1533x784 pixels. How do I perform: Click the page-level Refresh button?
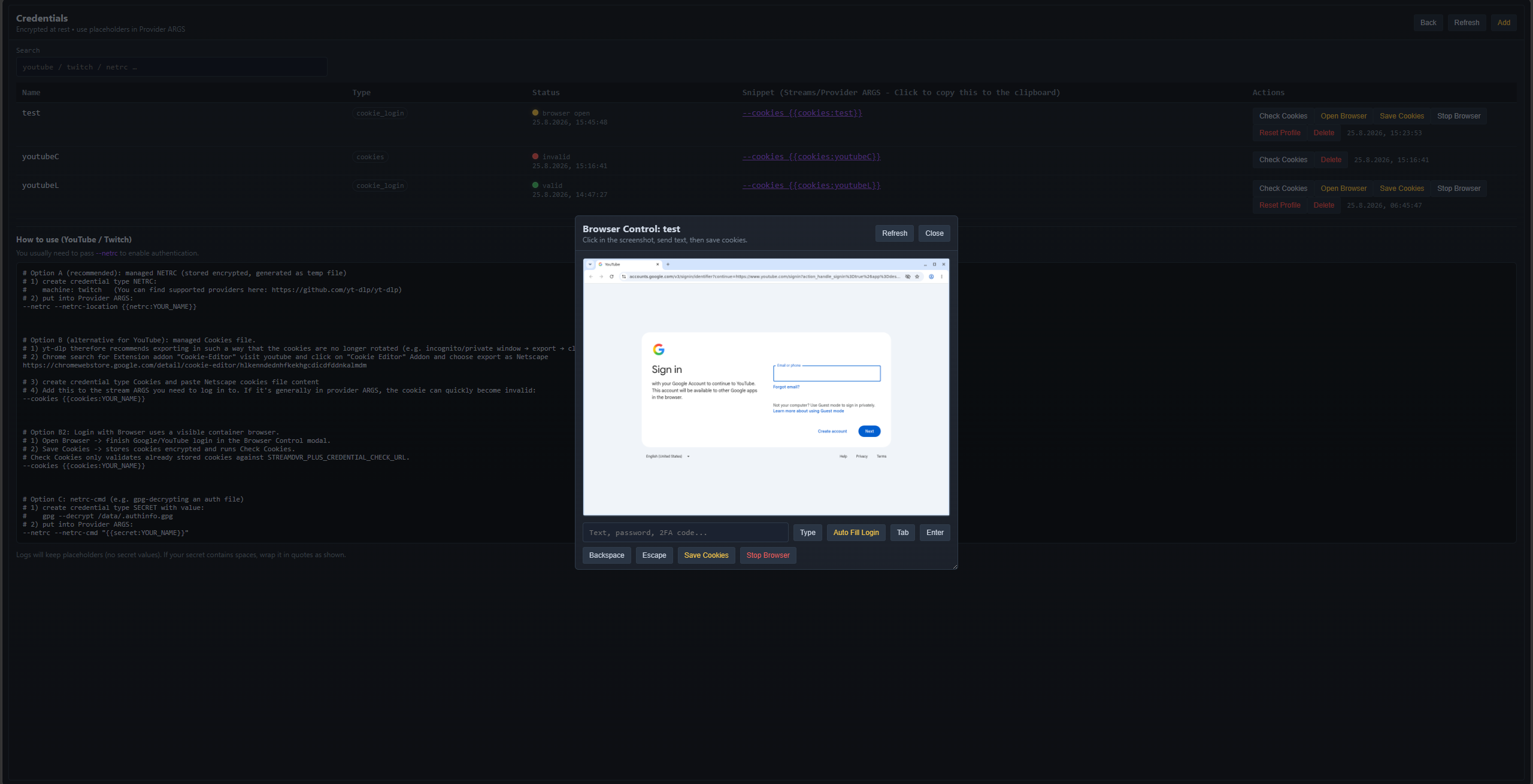pyautogui.click(x=1467, y=23)
